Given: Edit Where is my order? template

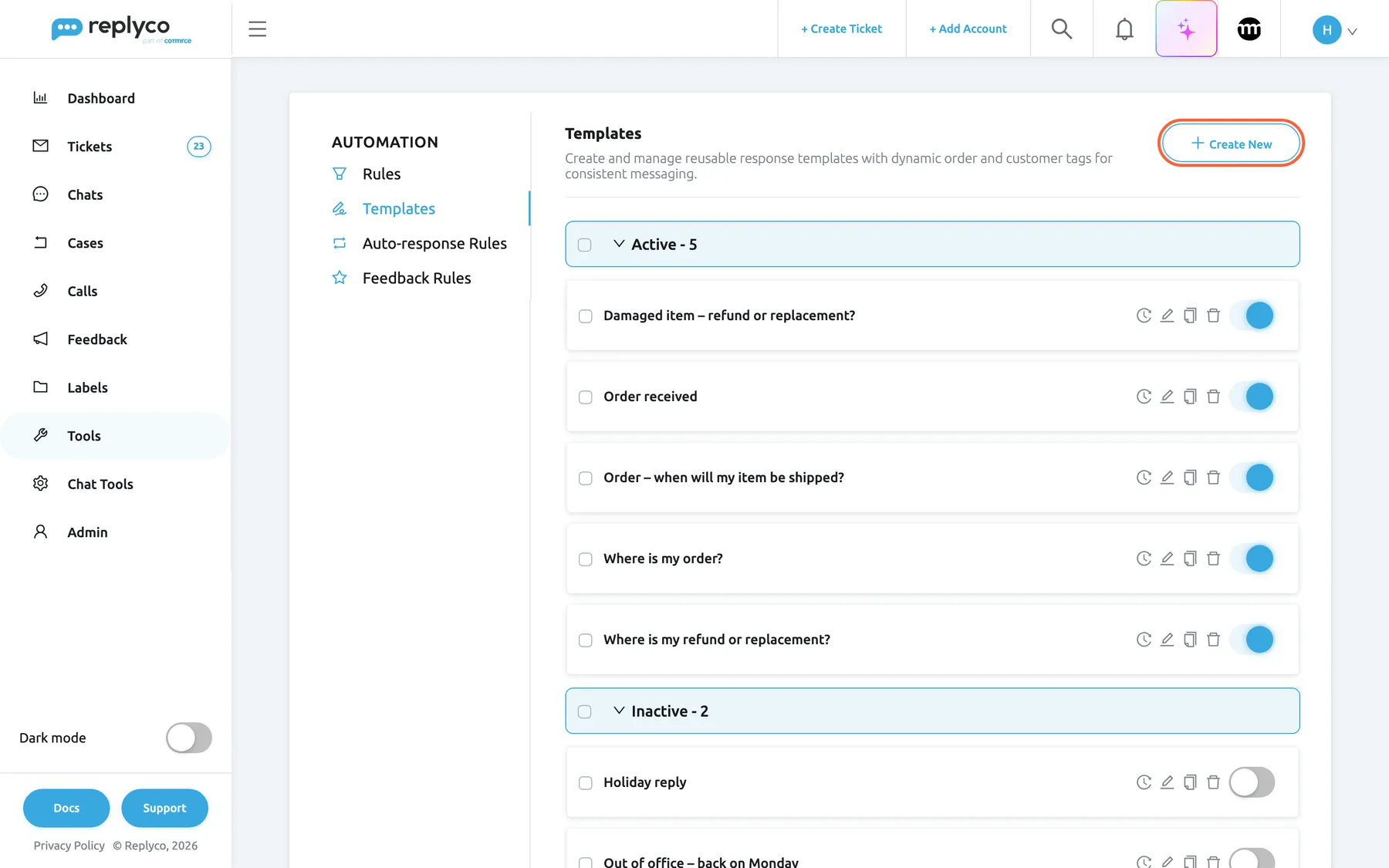Looking at the screenshot, I should click(x=1167, y=559).
